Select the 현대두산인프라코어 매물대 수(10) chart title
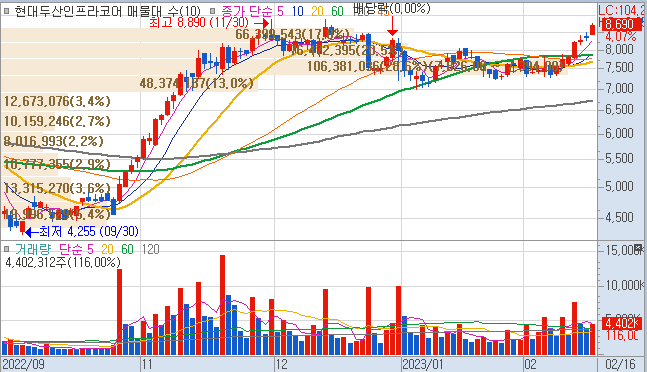 point(107,11)
